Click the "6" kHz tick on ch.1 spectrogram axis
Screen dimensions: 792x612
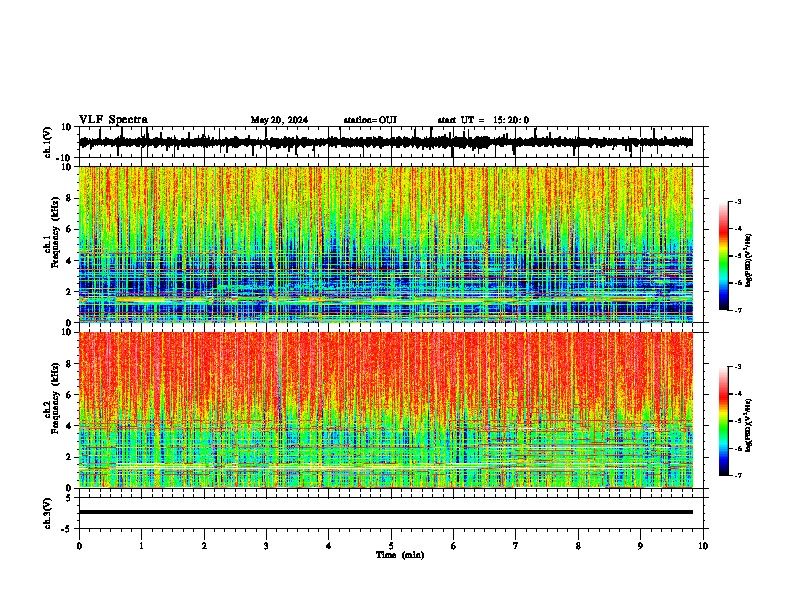pyautogui.click(x=70, y=229)
